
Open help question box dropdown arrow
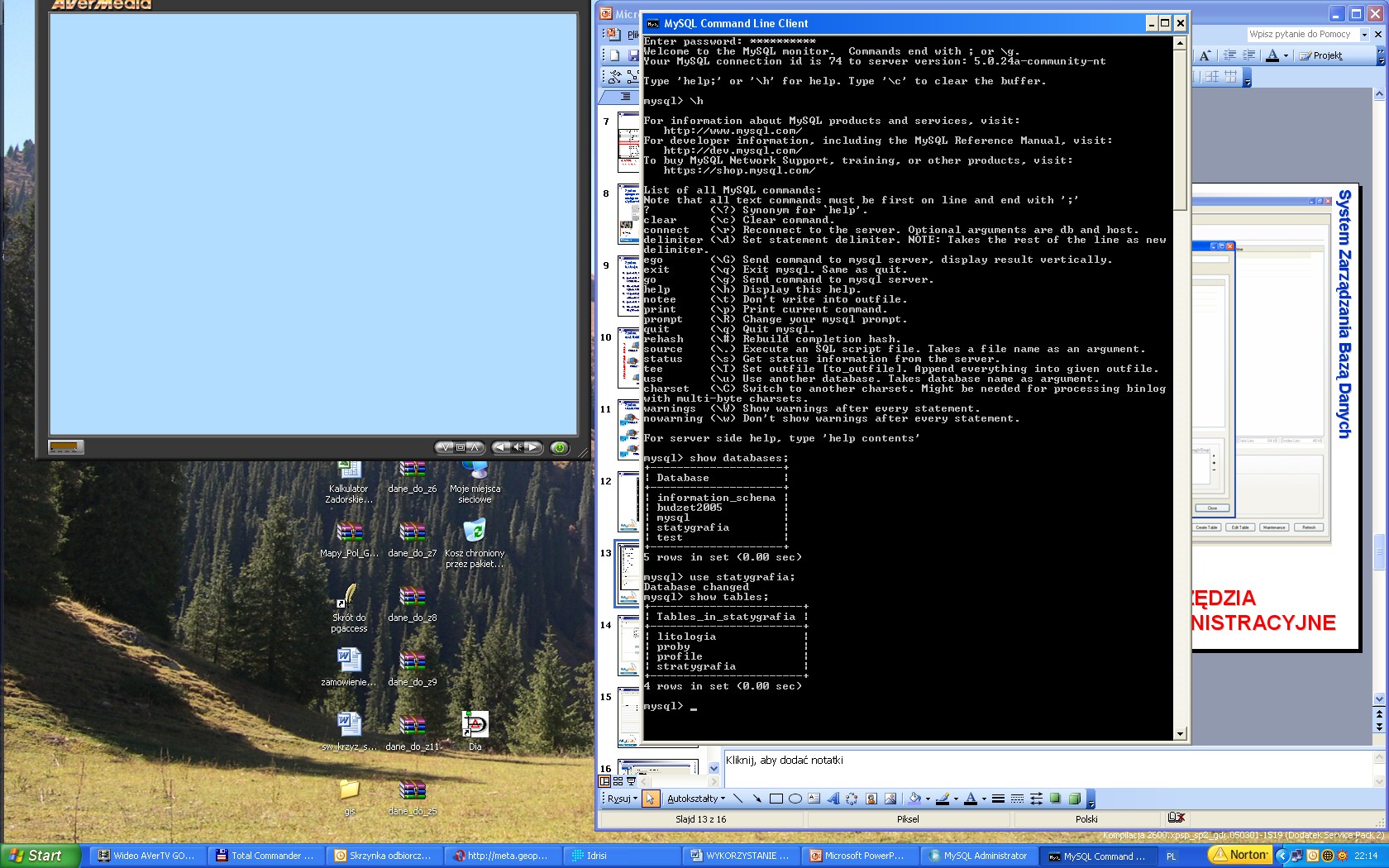tap(1364, 35)
